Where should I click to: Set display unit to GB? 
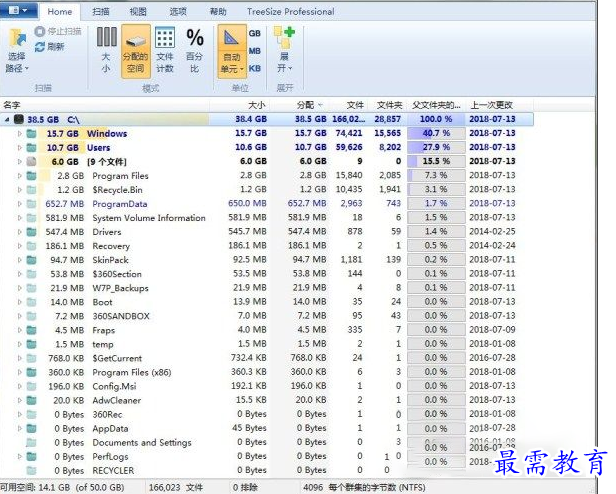tap(255, 33)
